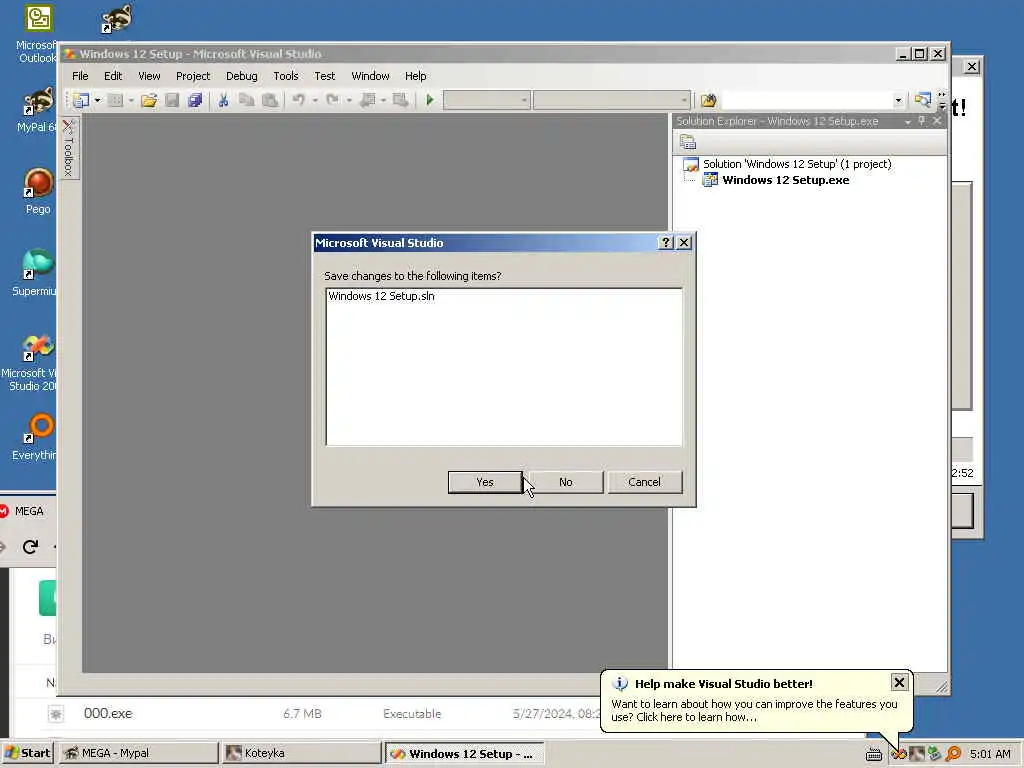Open the toolbar options overflow arrow
Image resolution: width=1024 pixels, height=768 pixels.
942,104
